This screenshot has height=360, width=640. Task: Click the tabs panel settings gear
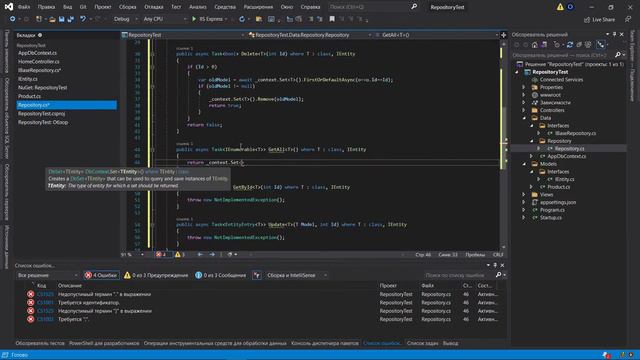[x=40, y=35]
